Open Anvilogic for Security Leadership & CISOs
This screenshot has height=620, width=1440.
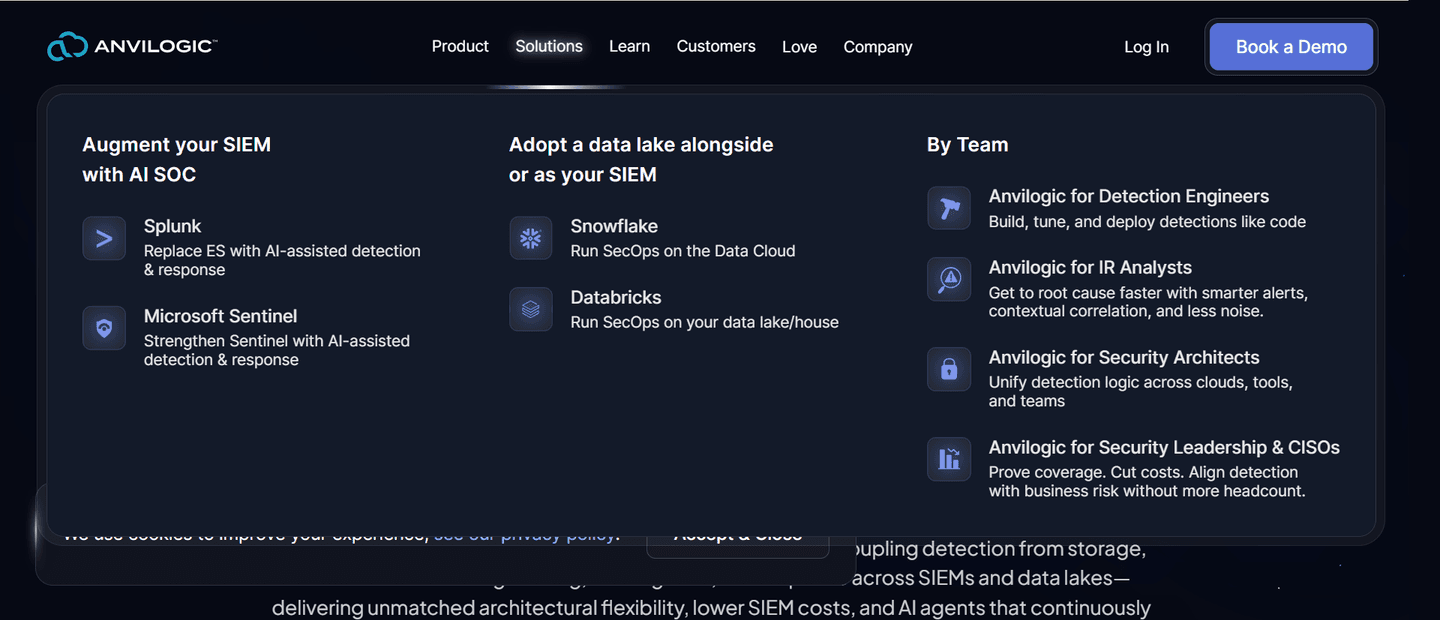pyautogui.click(x=1164, y=447)
